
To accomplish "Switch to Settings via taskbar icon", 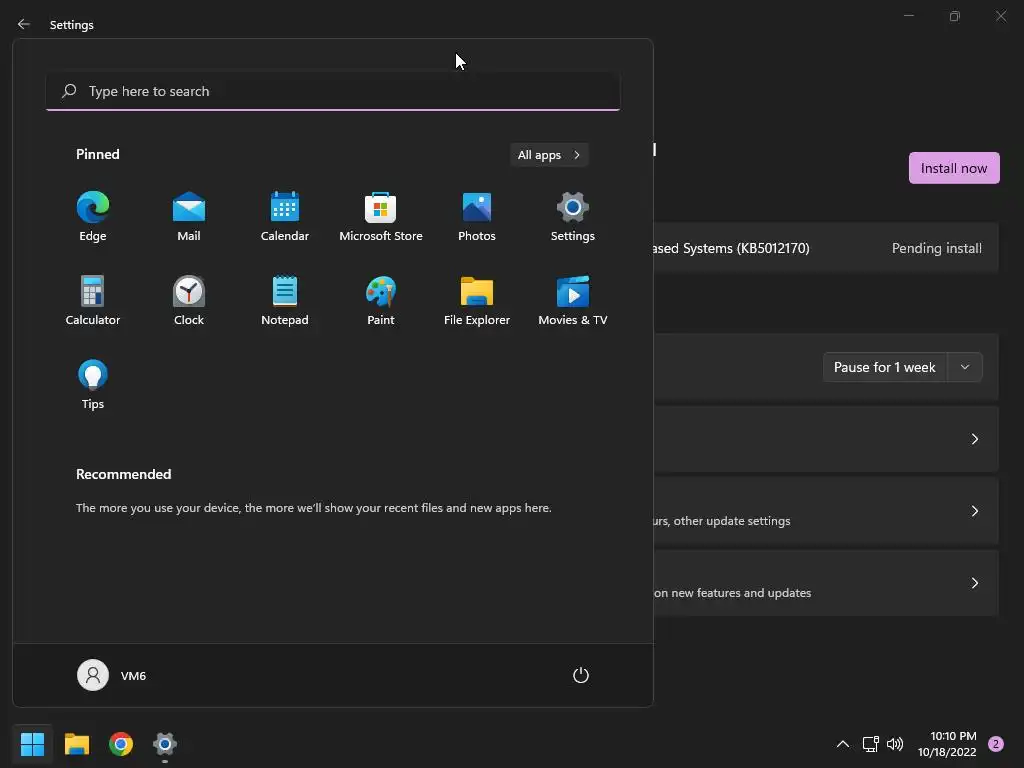I will coord(165,744).
